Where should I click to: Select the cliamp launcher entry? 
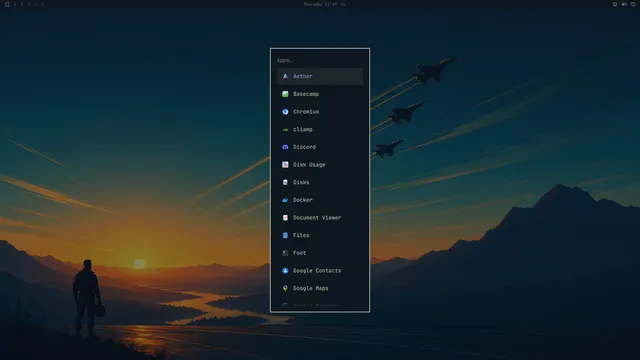click(x=320, y=129)
